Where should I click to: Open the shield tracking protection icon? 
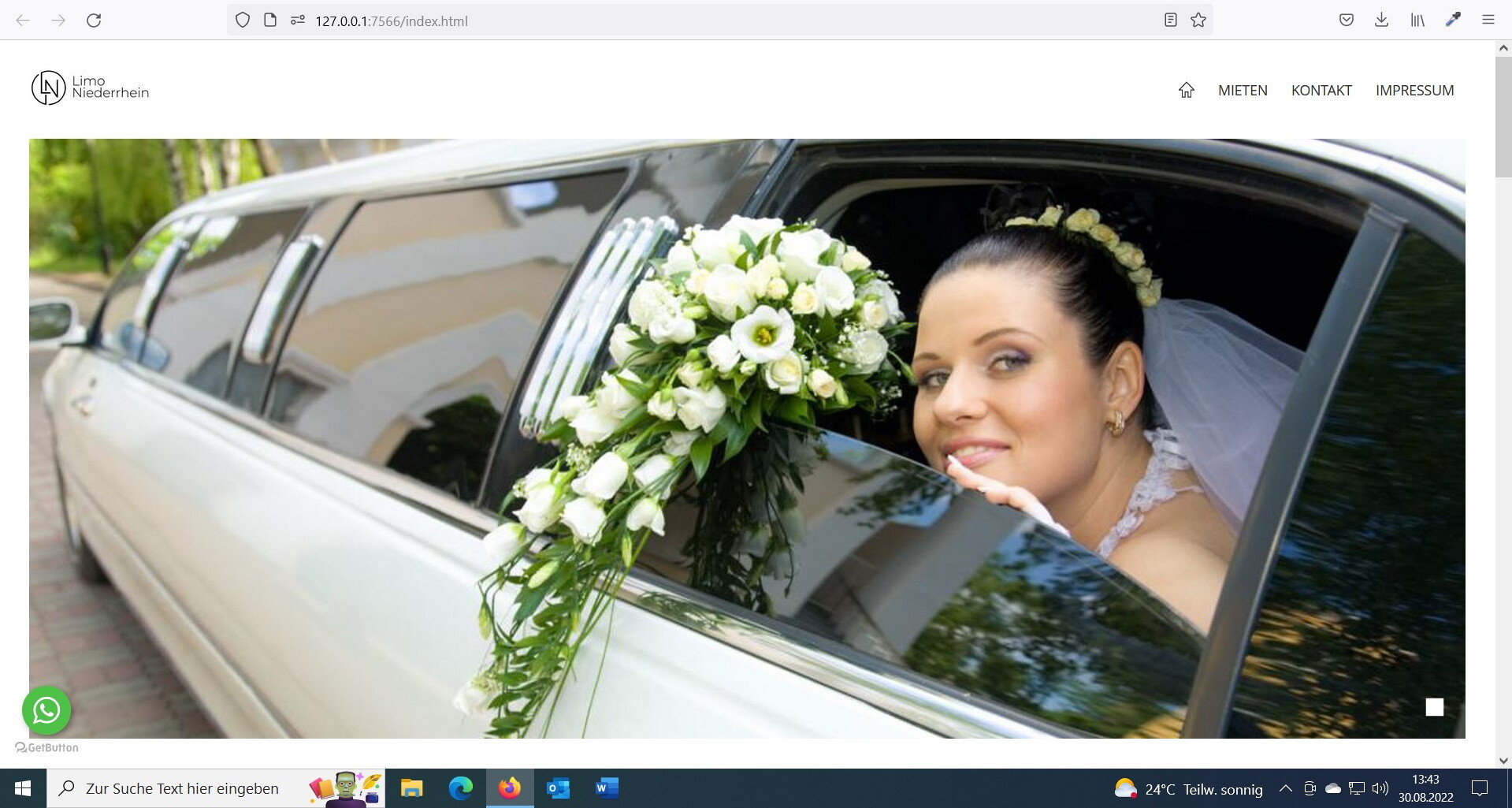tap(243, 20)
